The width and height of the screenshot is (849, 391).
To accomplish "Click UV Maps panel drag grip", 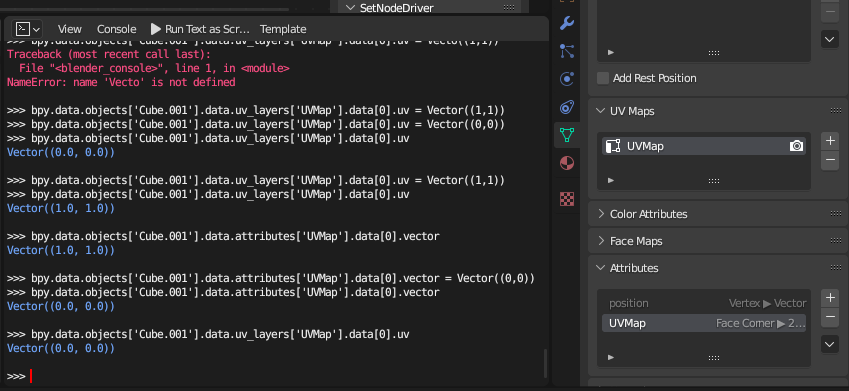I will (835, 111).
